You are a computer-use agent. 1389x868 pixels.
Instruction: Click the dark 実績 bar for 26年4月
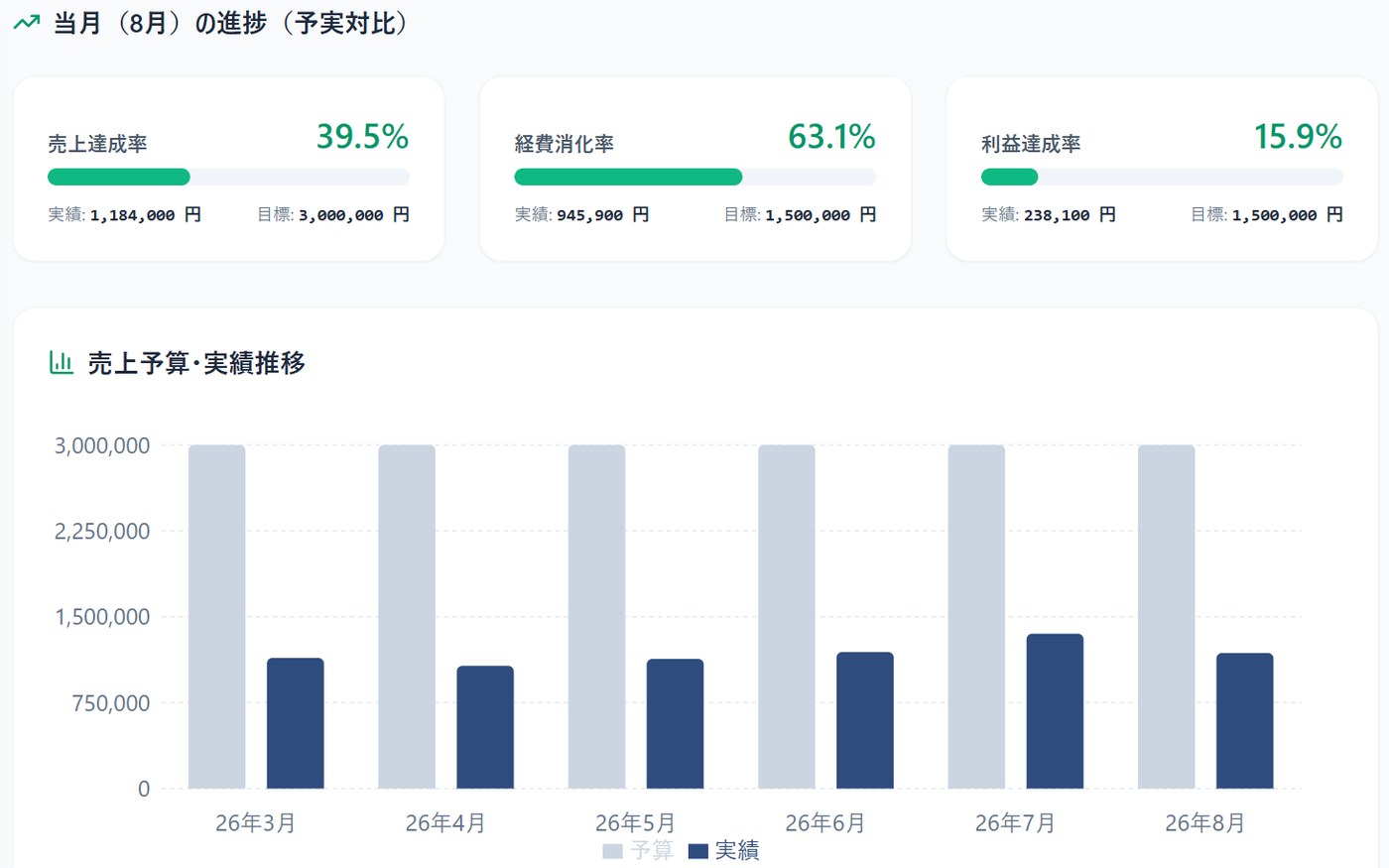485,727
